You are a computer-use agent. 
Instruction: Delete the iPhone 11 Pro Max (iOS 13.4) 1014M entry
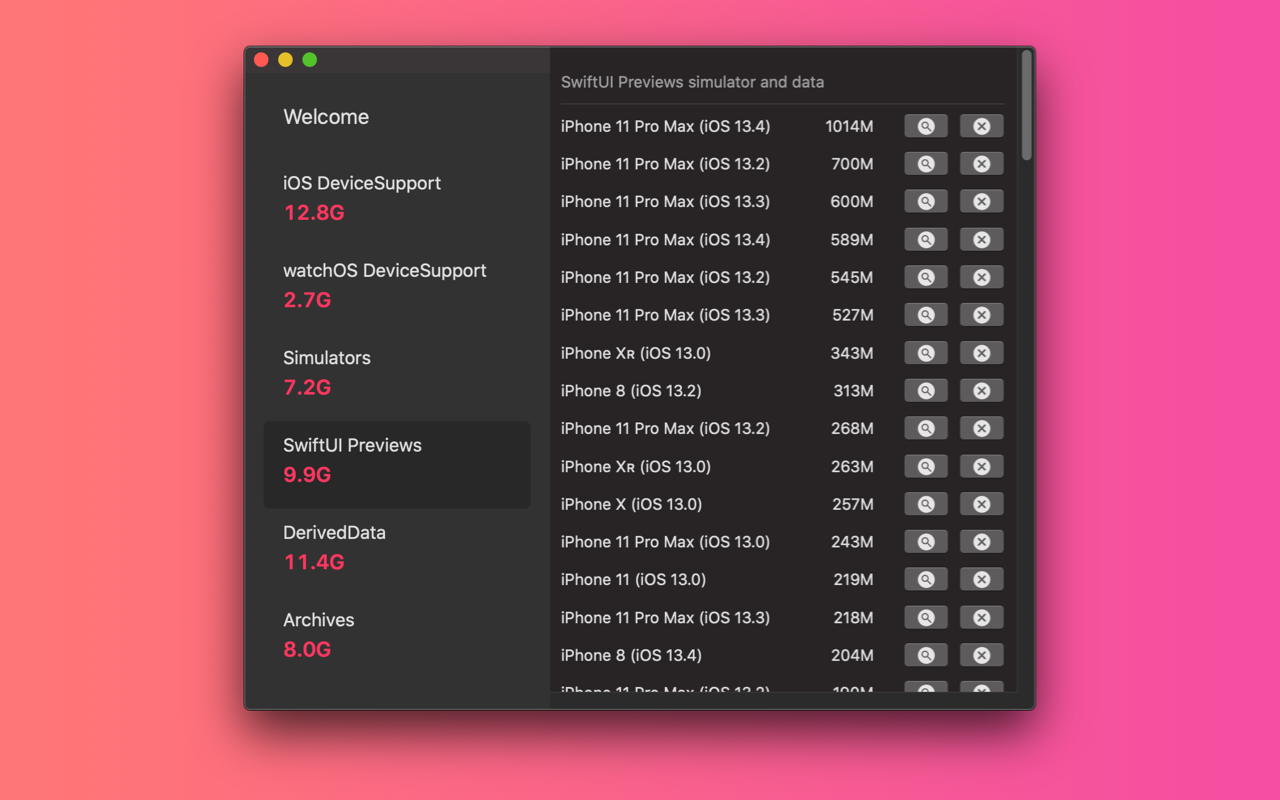[x=981, y=125]
